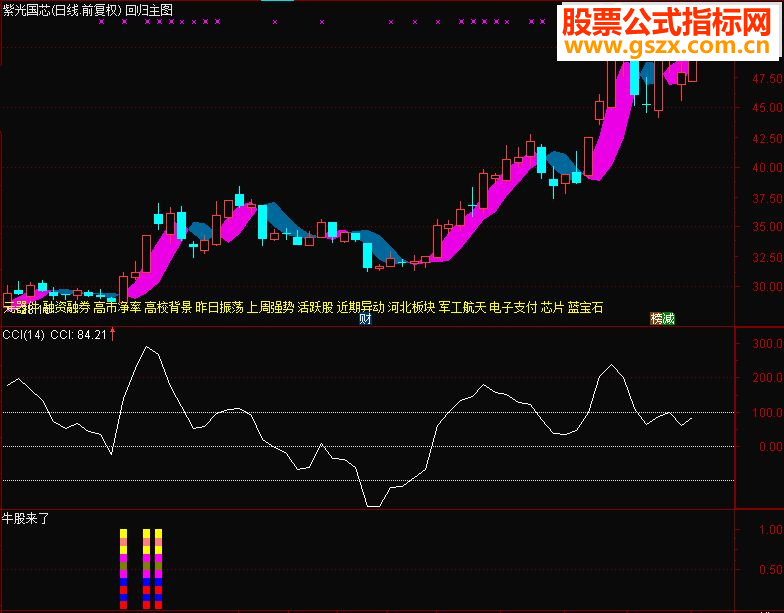Screen dimensions: 784x613
Task: Click the 紫光国芯(日线.前复权) stock title
Action: point(62,10)
